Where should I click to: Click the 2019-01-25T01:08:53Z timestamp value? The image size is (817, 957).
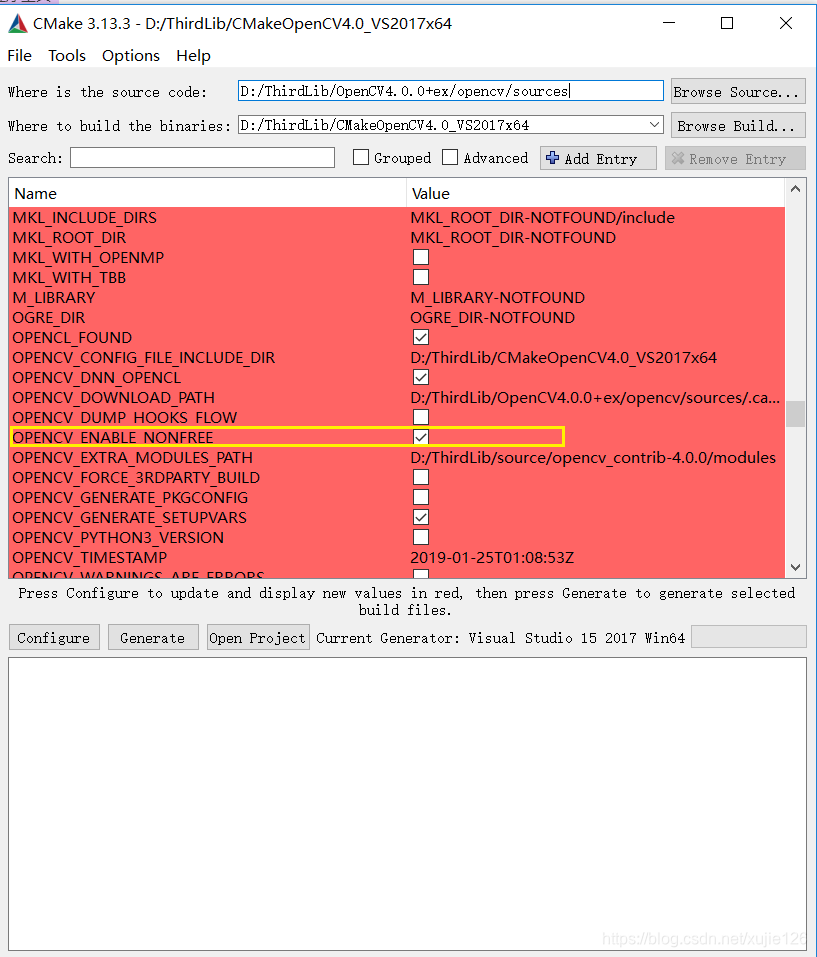point(492,557)
